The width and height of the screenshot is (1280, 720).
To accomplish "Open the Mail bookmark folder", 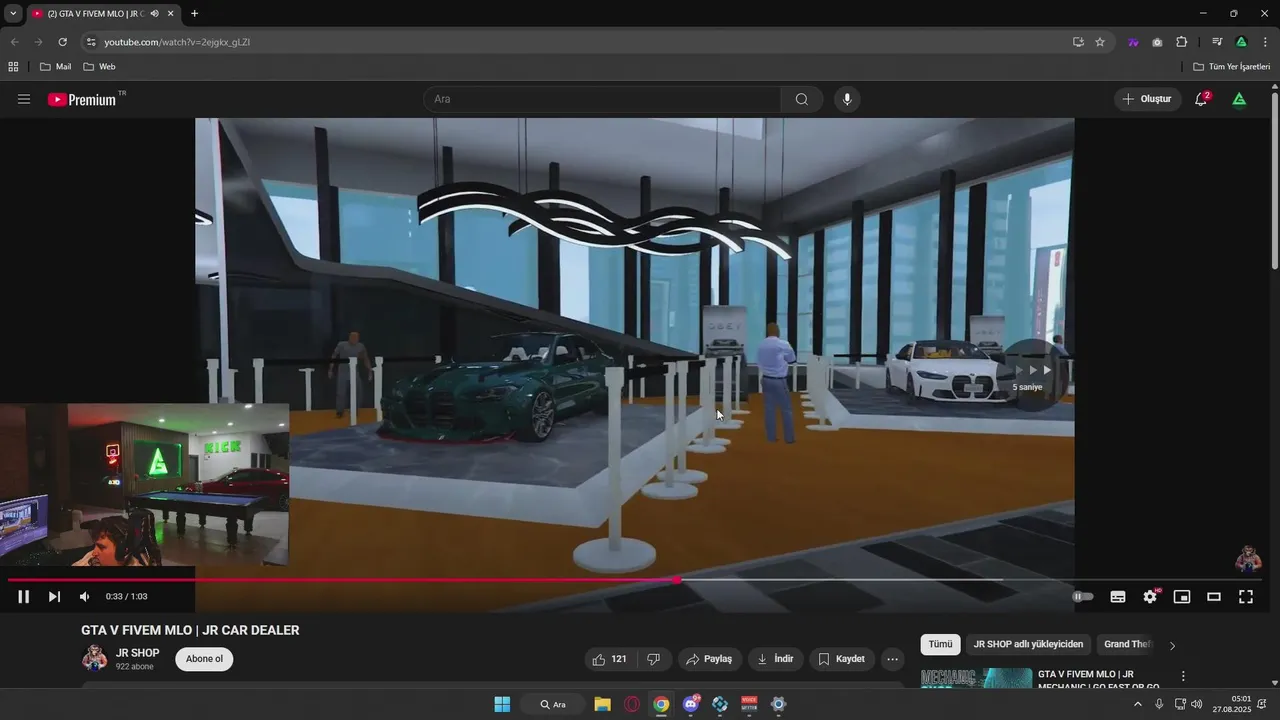I will [55, 67].
